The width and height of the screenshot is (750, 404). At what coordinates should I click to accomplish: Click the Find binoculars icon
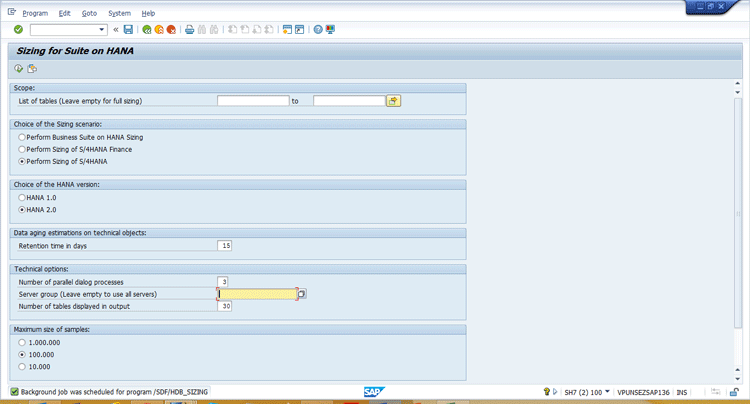tap(202, 30)
